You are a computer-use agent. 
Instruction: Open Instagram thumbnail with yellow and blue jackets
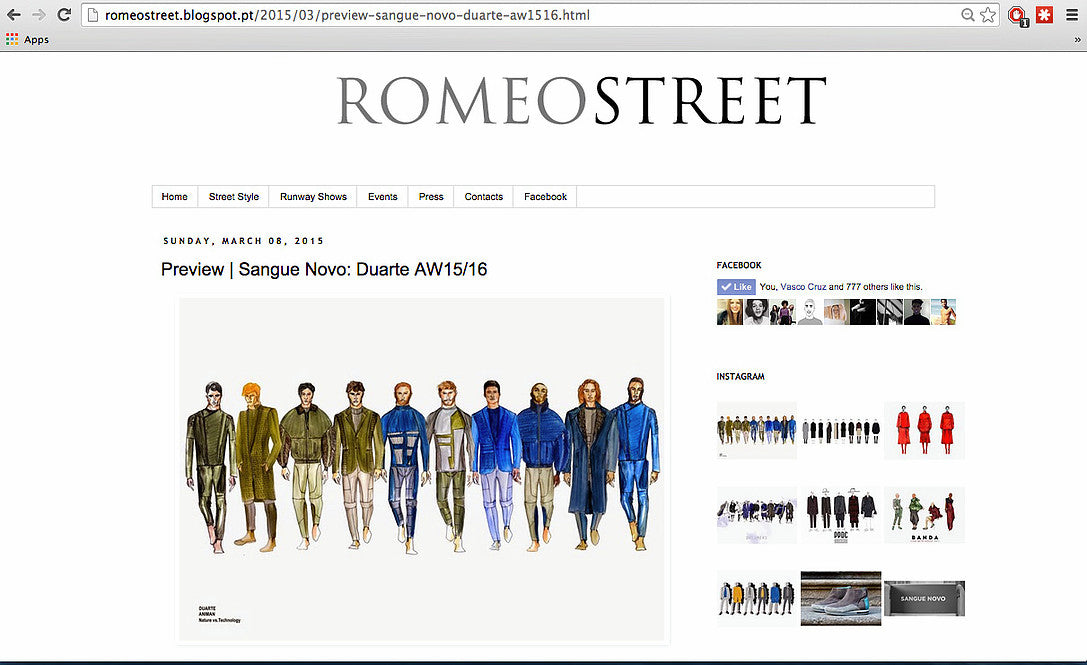pyautogui.click(x=757, y=598)
